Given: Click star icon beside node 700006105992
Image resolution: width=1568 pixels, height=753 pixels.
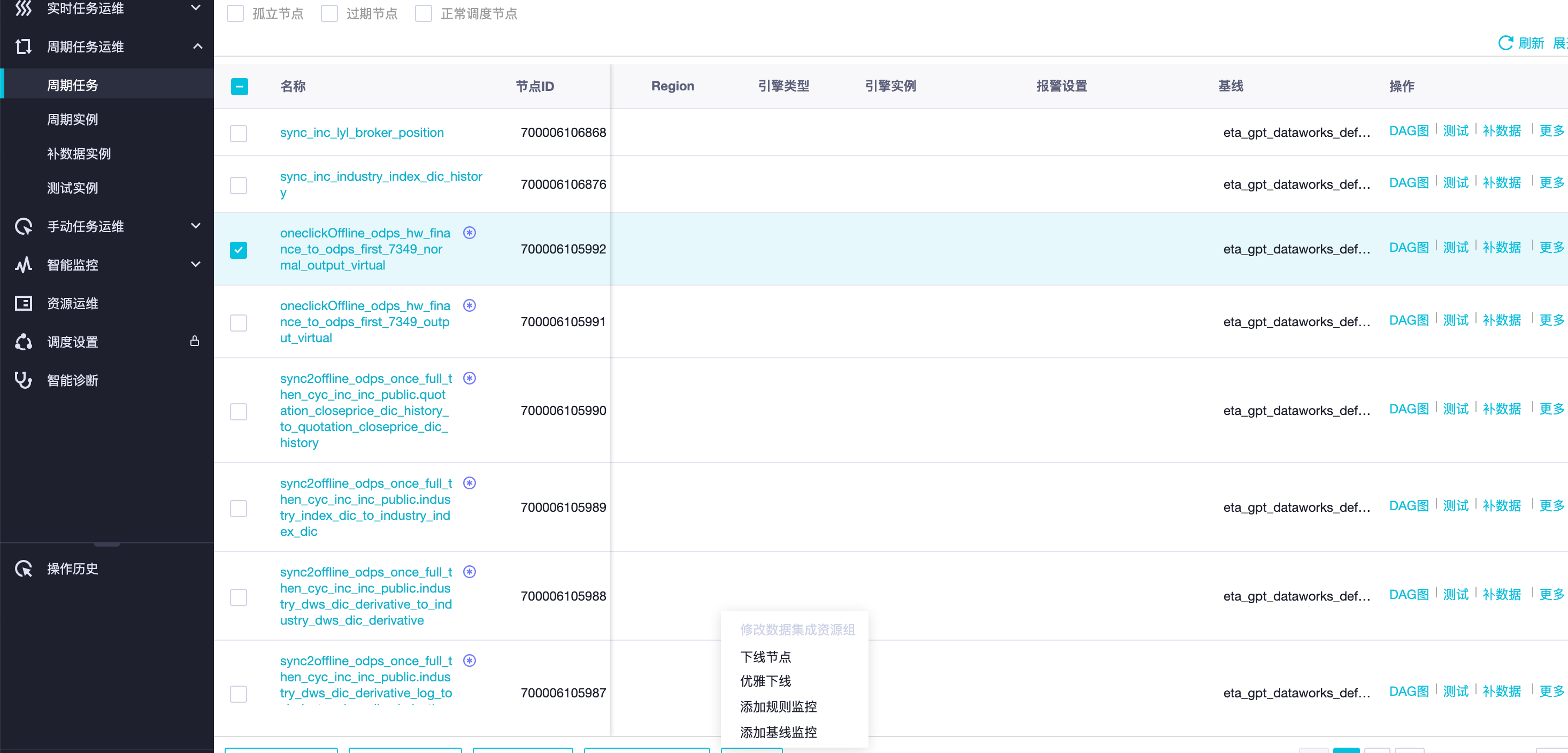Looking at the screenshot, I should click(470, 233).
